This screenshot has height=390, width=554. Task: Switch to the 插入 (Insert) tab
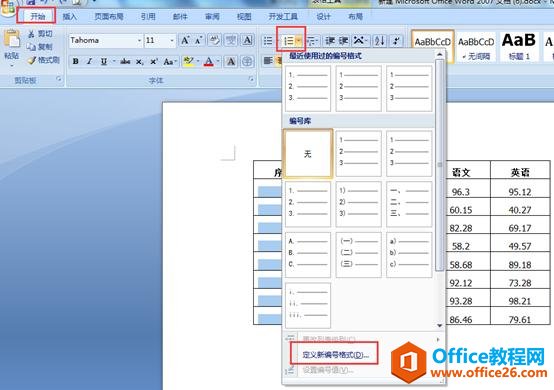70,16
